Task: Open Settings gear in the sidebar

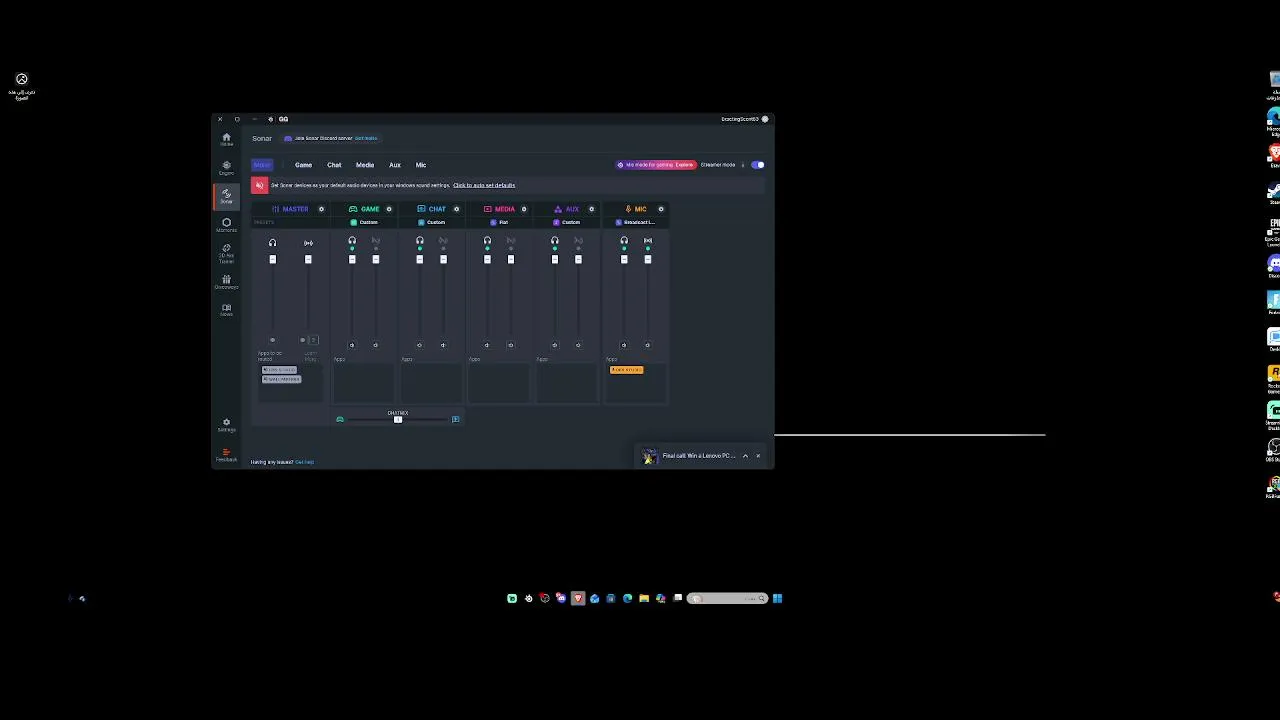Action: tap(226, 425)
